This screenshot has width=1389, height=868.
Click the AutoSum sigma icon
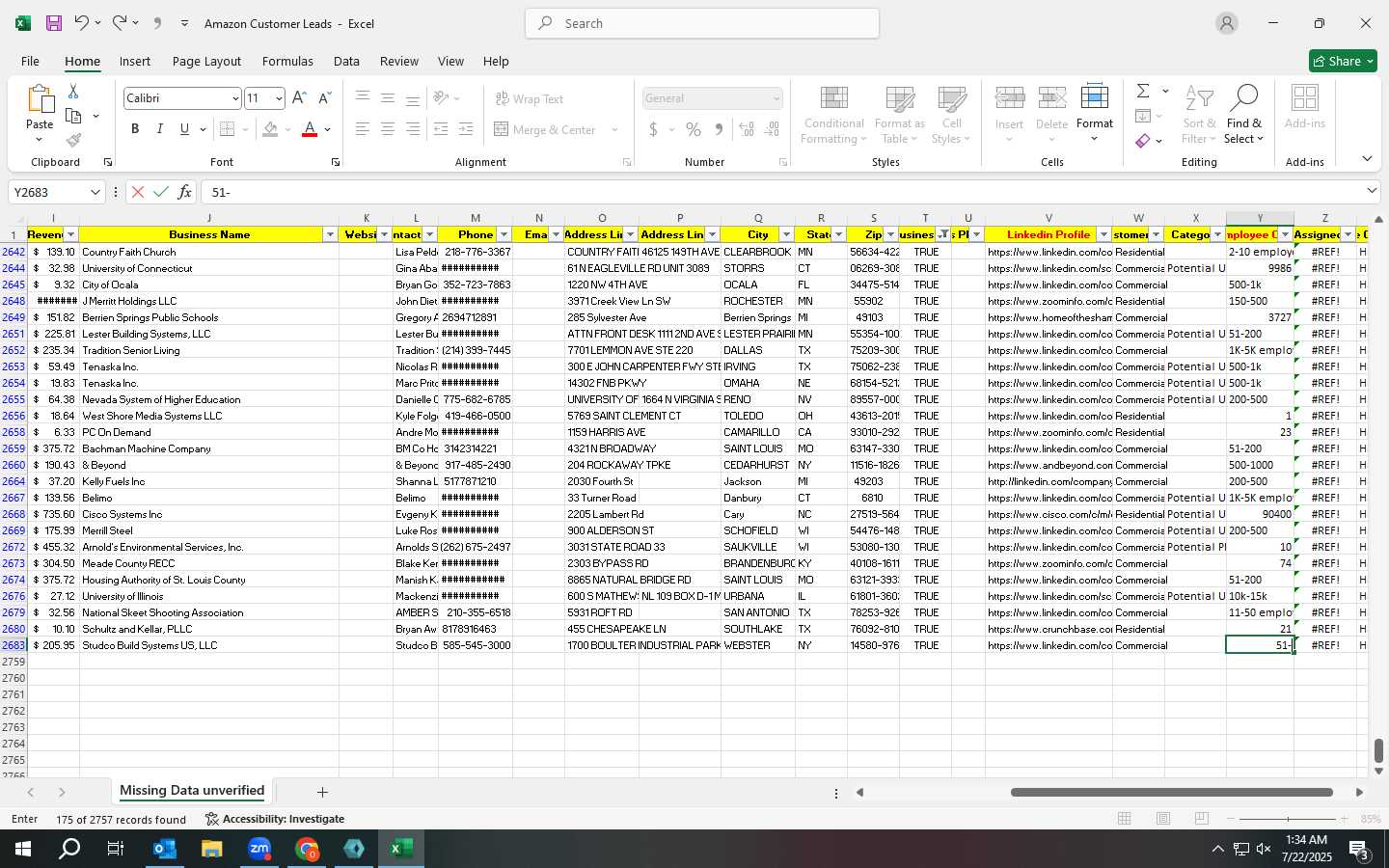[1143, 91]
